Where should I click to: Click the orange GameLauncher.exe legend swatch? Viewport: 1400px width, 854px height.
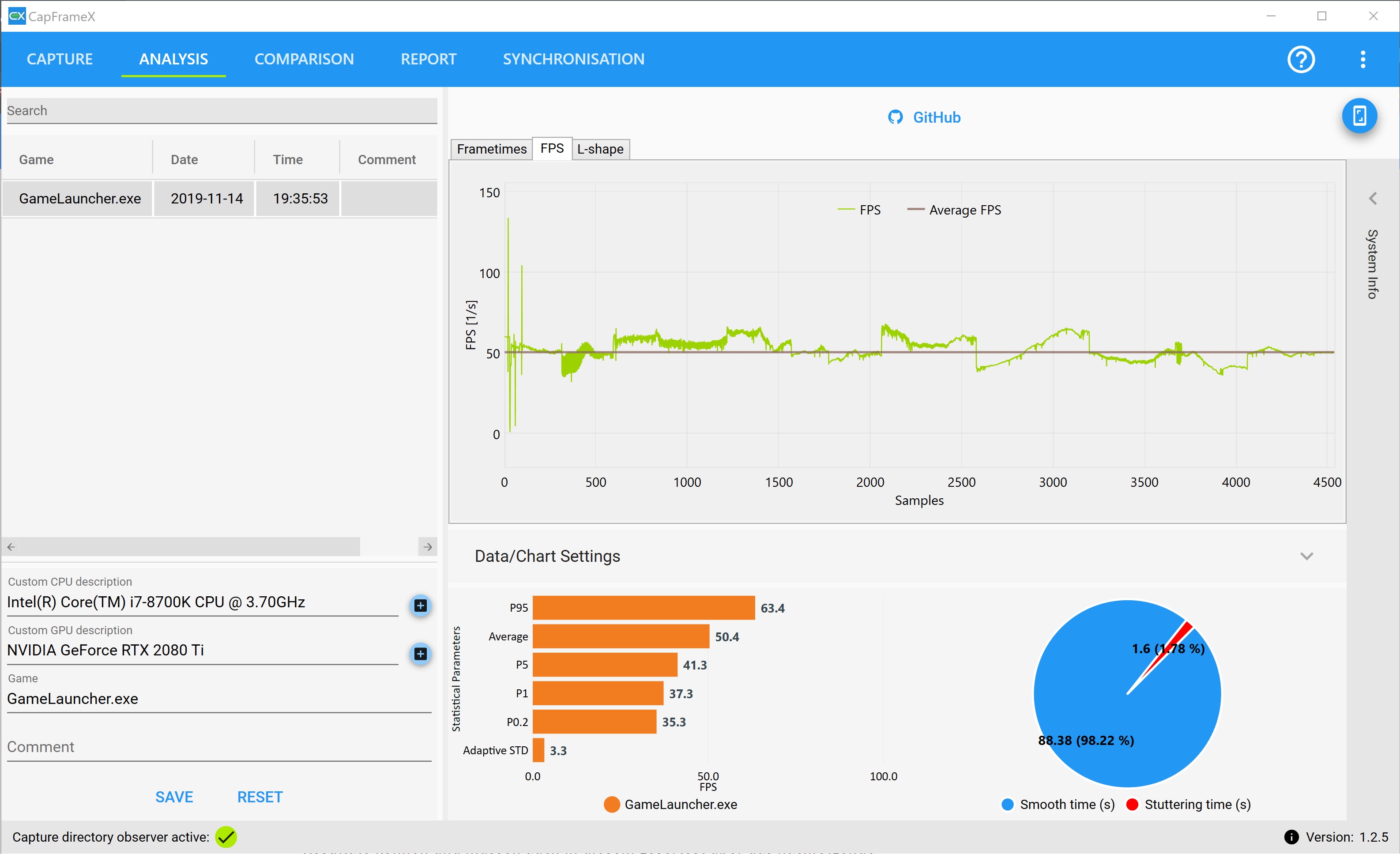(611, 804)
